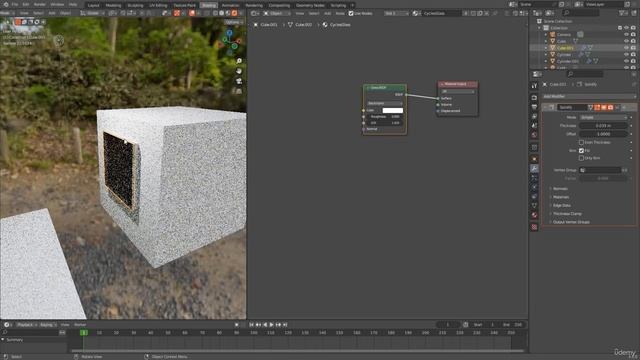Expand the Normals subpanel
This screenshot has height=360, width=640.
560,189
